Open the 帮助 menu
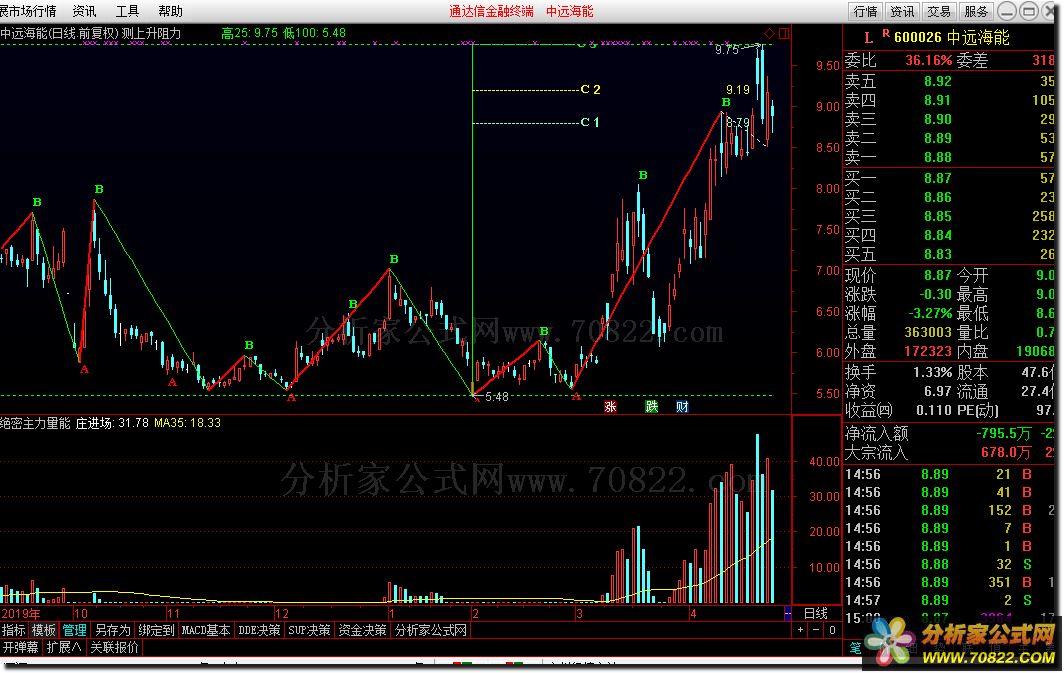The image size is (1064, 673). [x=170, y=12]
